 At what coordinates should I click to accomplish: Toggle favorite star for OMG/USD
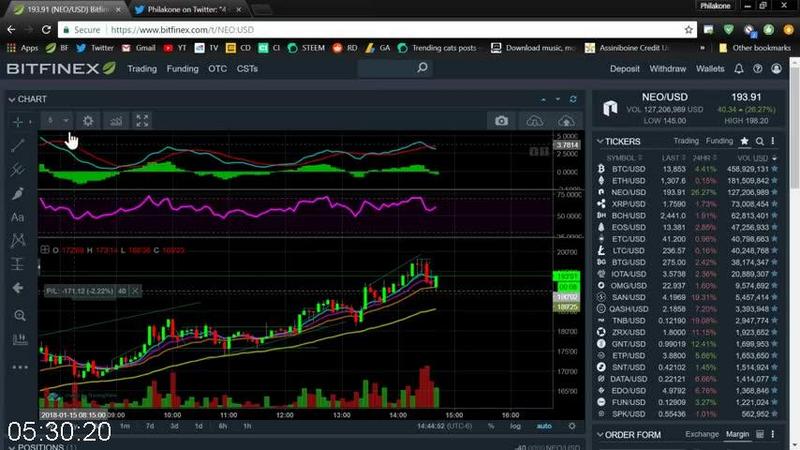click(775, 286)
